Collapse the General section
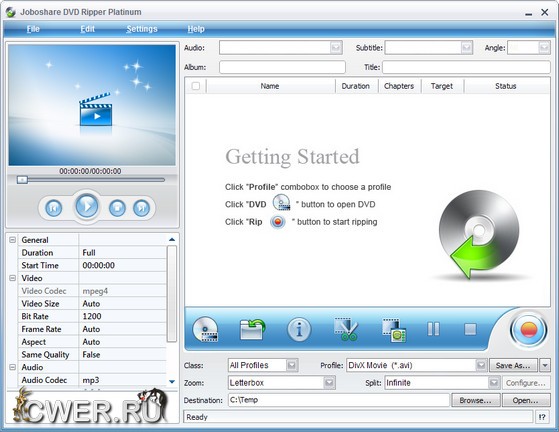The image size is (559, 432). point(12,240)
